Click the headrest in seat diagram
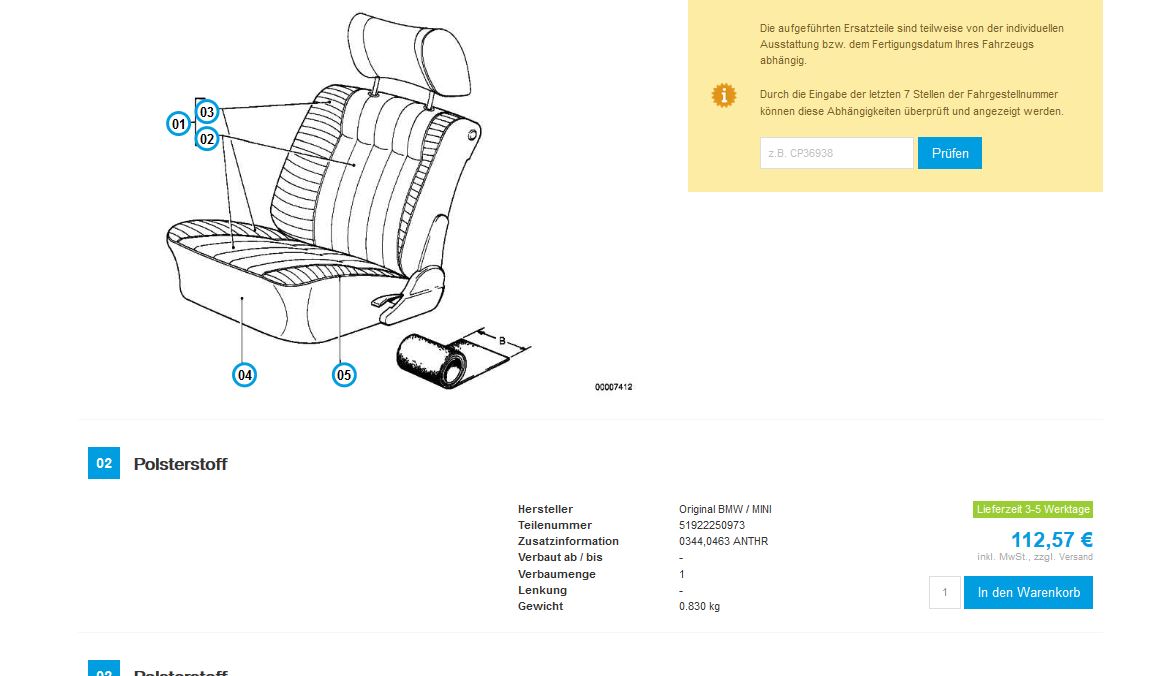1150x676 pixels. [x=408, y=56]
